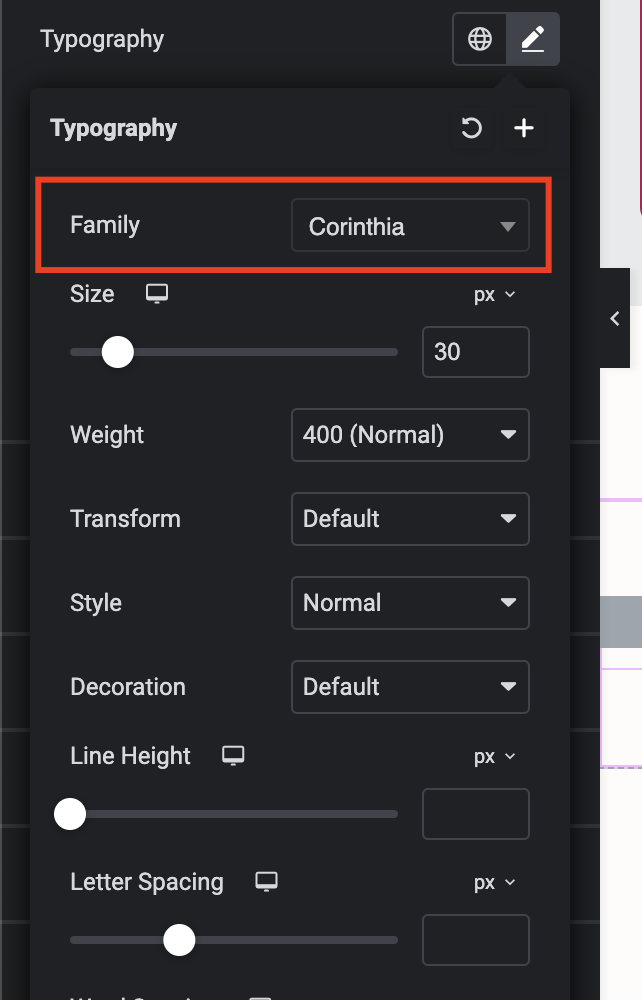Open the Decoration dropdown
642x1000 pixels.
[410, 687]
